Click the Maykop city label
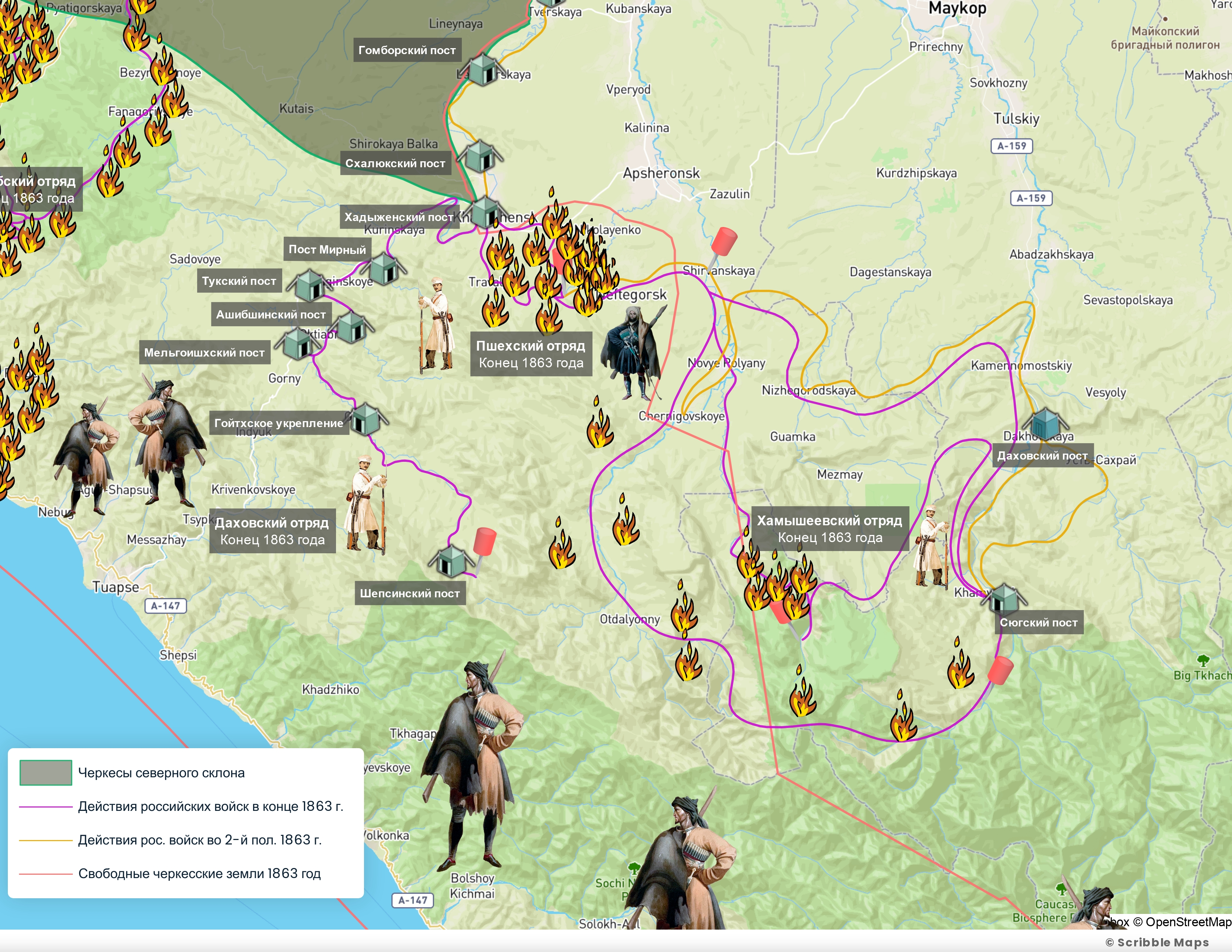 957,9
